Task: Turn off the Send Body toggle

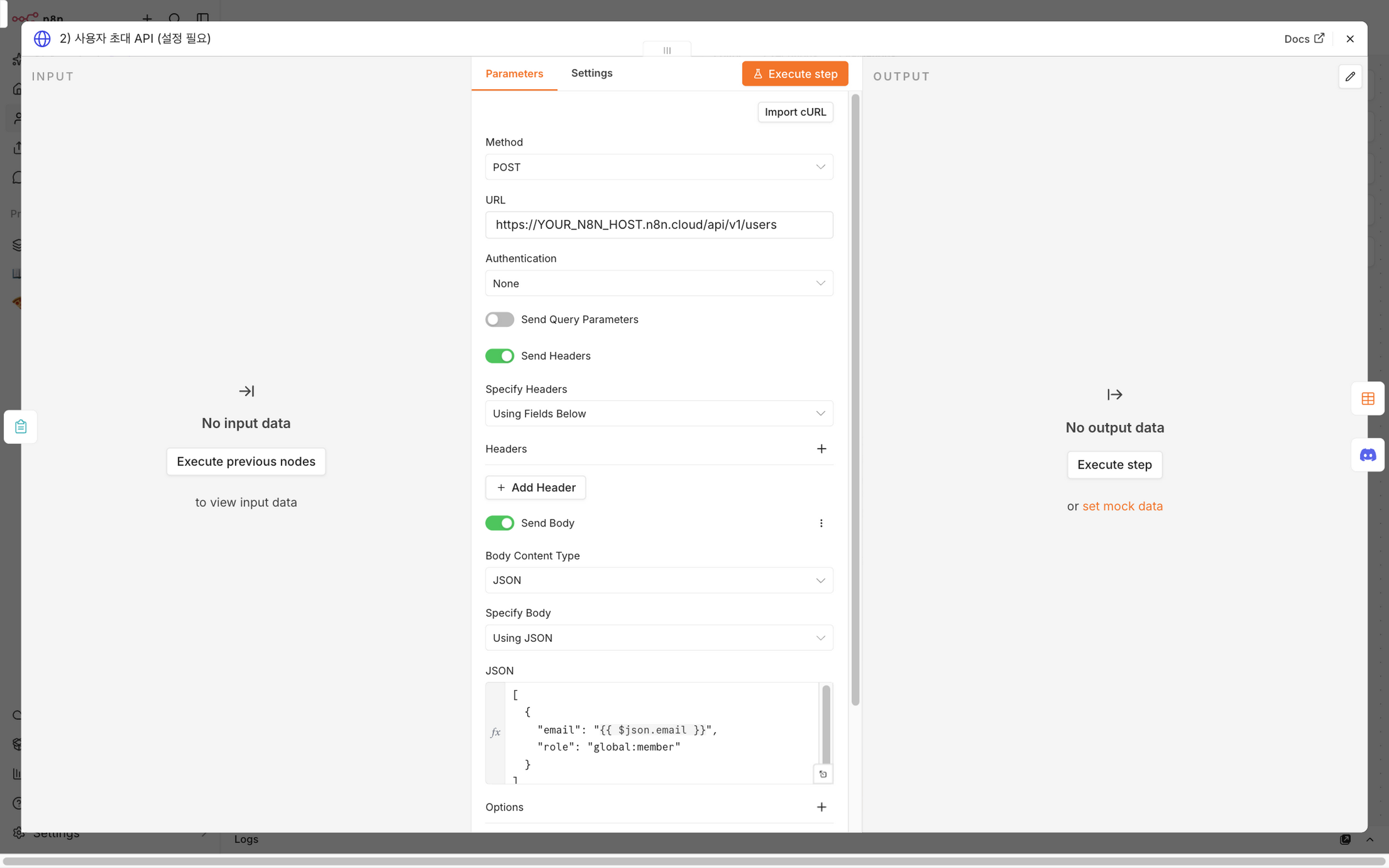Action: [x=499, y=523]
